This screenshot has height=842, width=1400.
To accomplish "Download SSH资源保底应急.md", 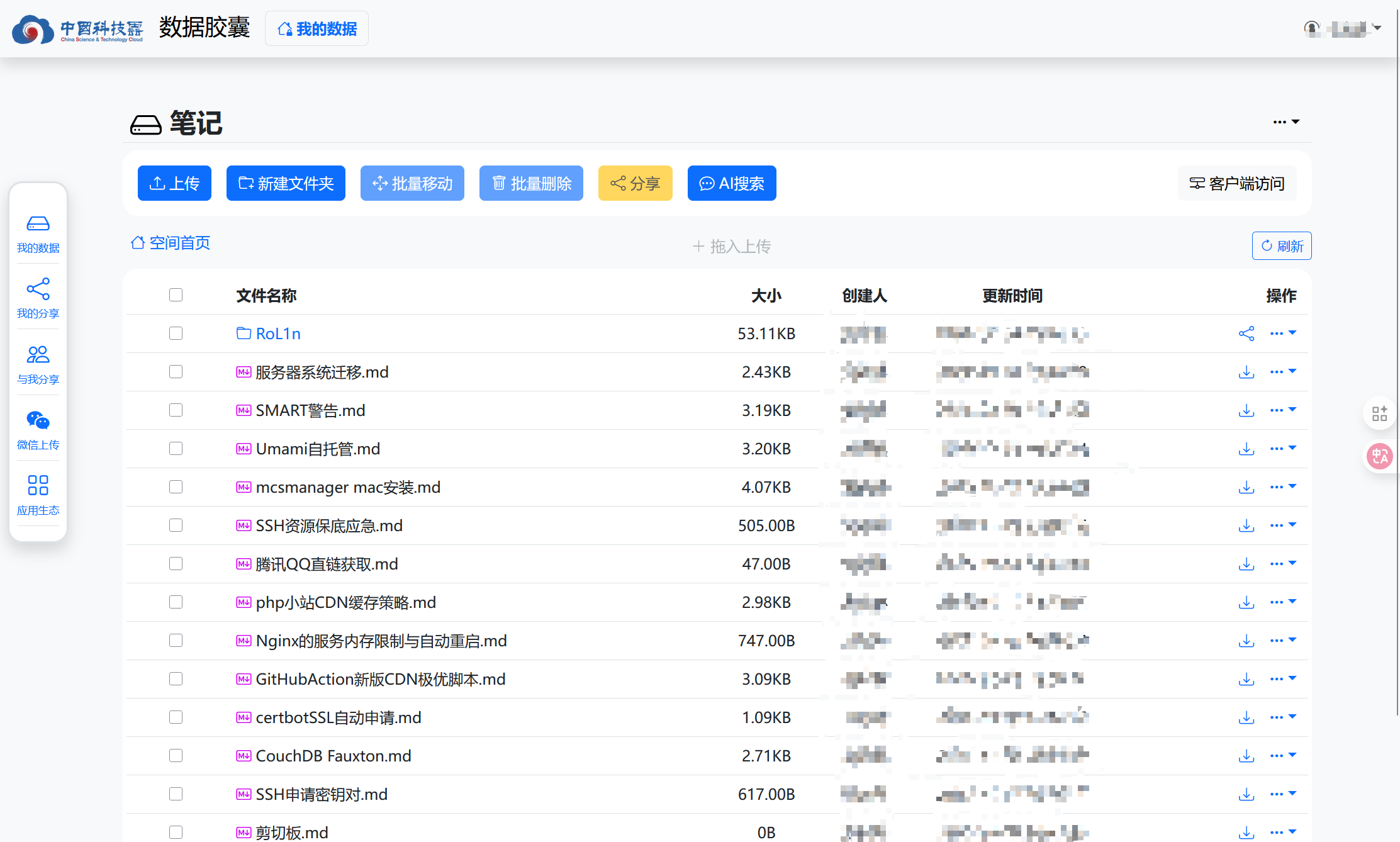I will 1246,525.
